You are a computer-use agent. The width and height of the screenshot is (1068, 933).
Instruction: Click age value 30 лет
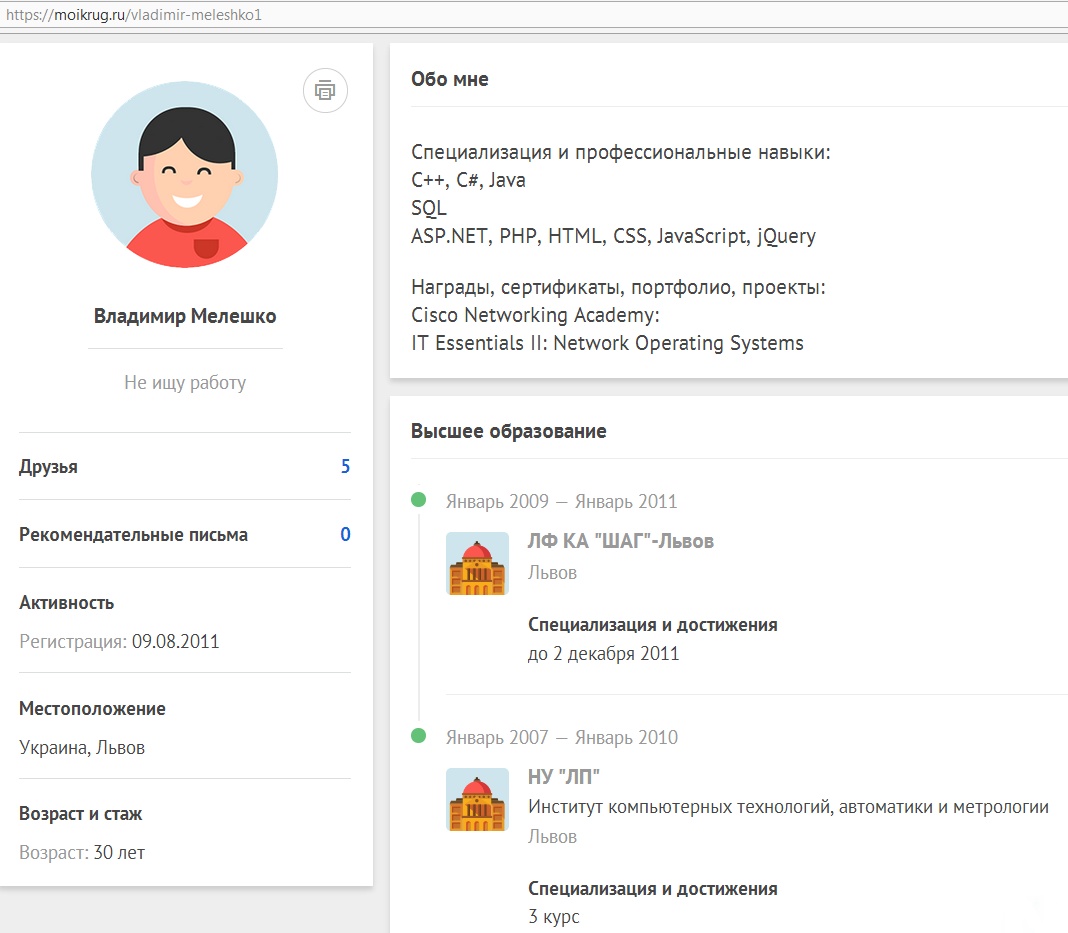[x=119, y=853]
